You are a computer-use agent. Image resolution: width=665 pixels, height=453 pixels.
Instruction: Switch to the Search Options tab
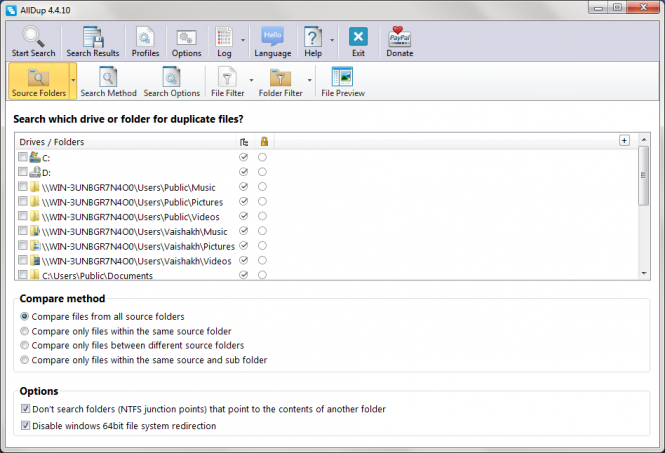[171, 80]
